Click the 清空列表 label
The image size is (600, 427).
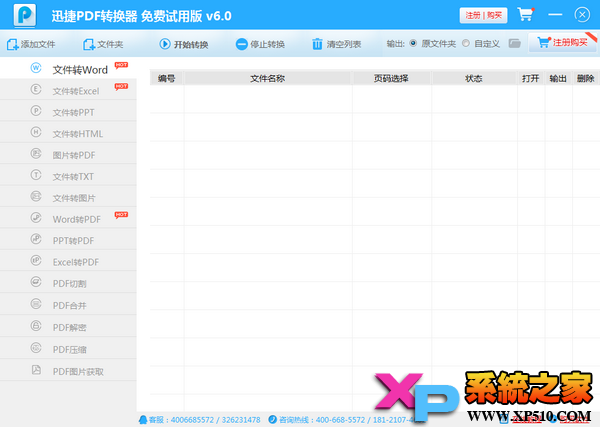tap(344, 44)
